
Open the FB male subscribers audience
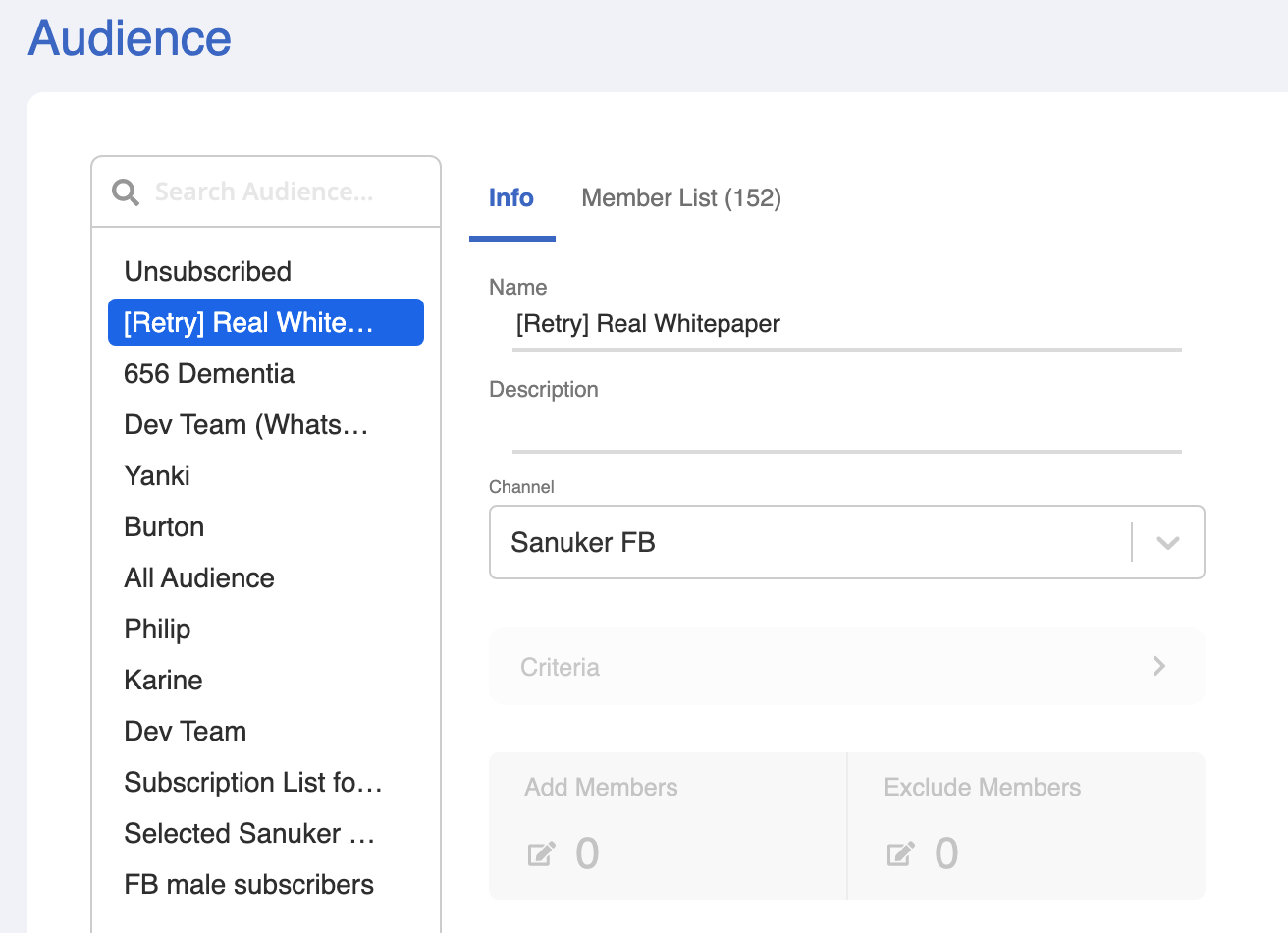point(248,884)
